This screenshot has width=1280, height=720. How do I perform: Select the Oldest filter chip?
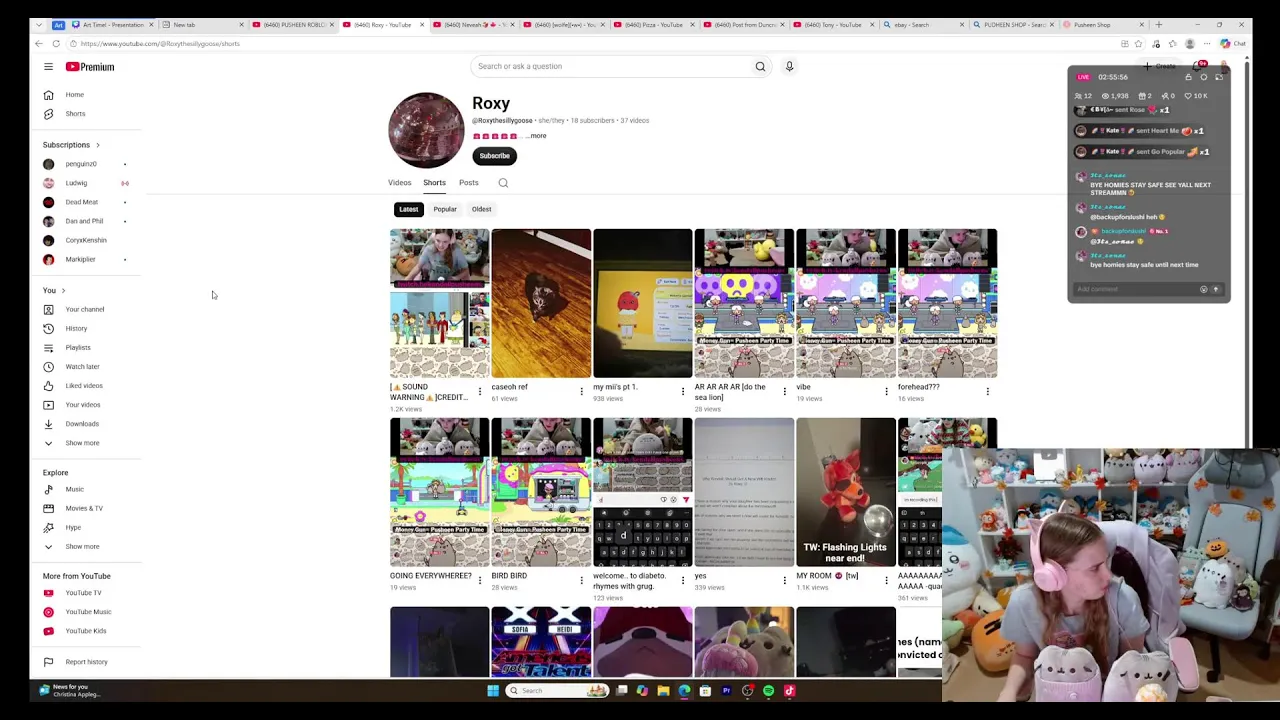(481, 209)
